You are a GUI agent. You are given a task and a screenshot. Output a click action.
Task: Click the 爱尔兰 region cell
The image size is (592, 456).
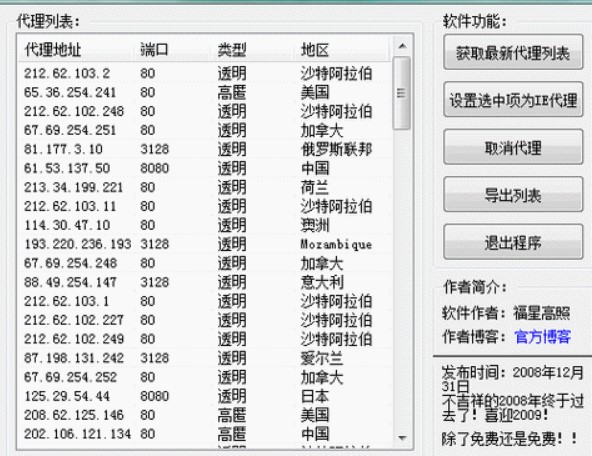click(x=322, y=358)
